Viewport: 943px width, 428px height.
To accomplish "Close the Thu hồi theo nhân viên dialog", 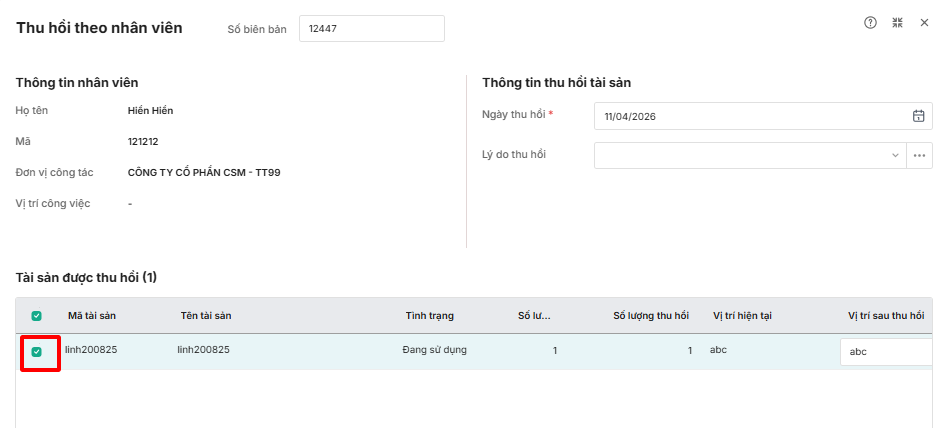I will (x=924, y=22).
